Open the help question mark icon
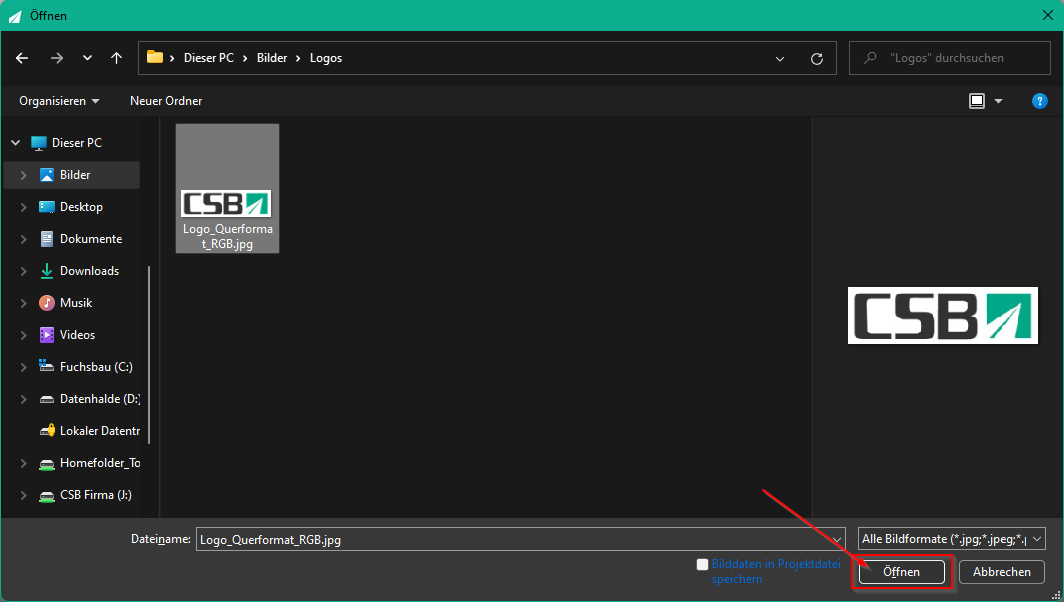Viewport: 1064px width, 602px height. point(1039,101)
